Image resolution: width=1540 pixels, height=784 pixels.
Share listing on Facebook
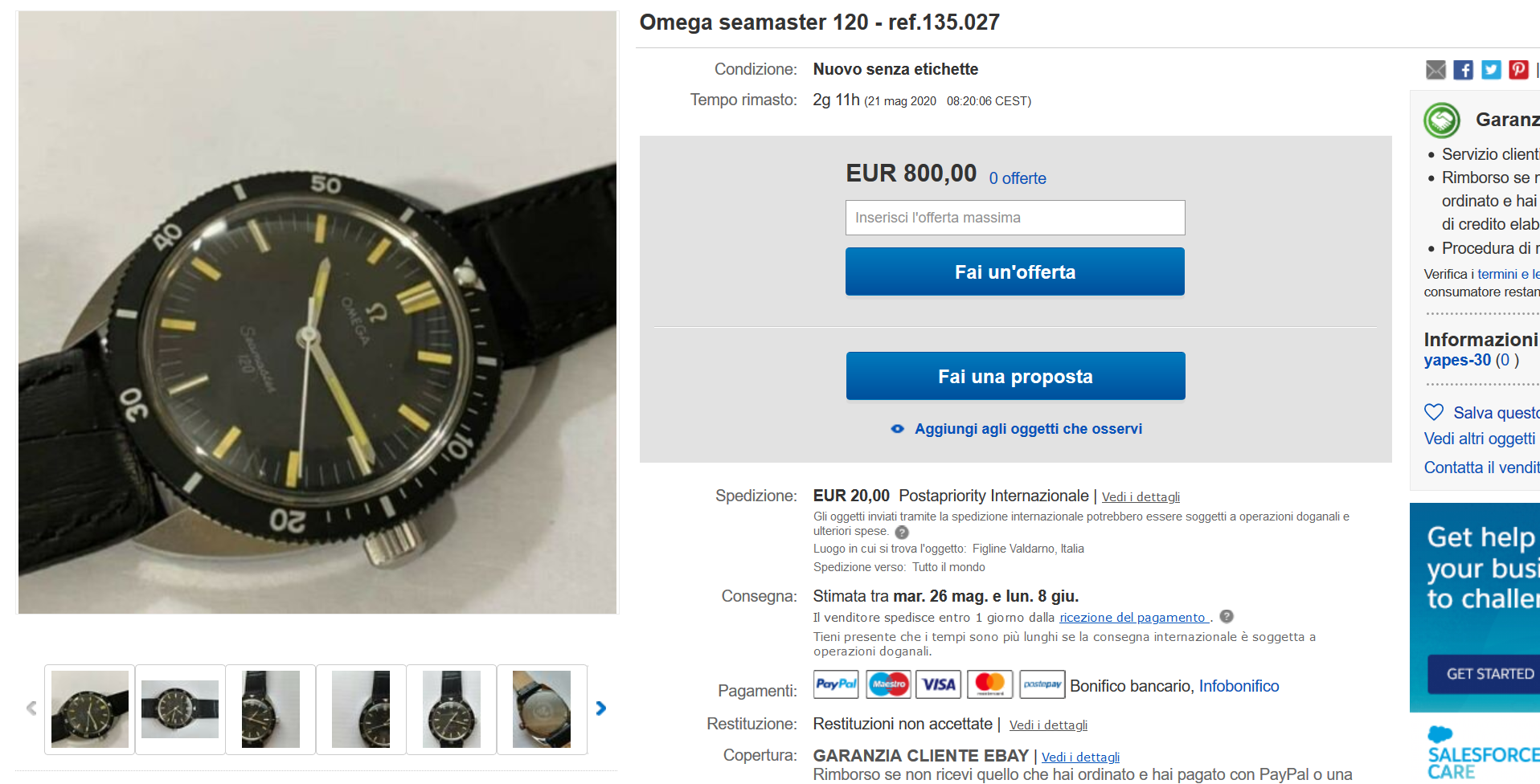click(1463, 70)
